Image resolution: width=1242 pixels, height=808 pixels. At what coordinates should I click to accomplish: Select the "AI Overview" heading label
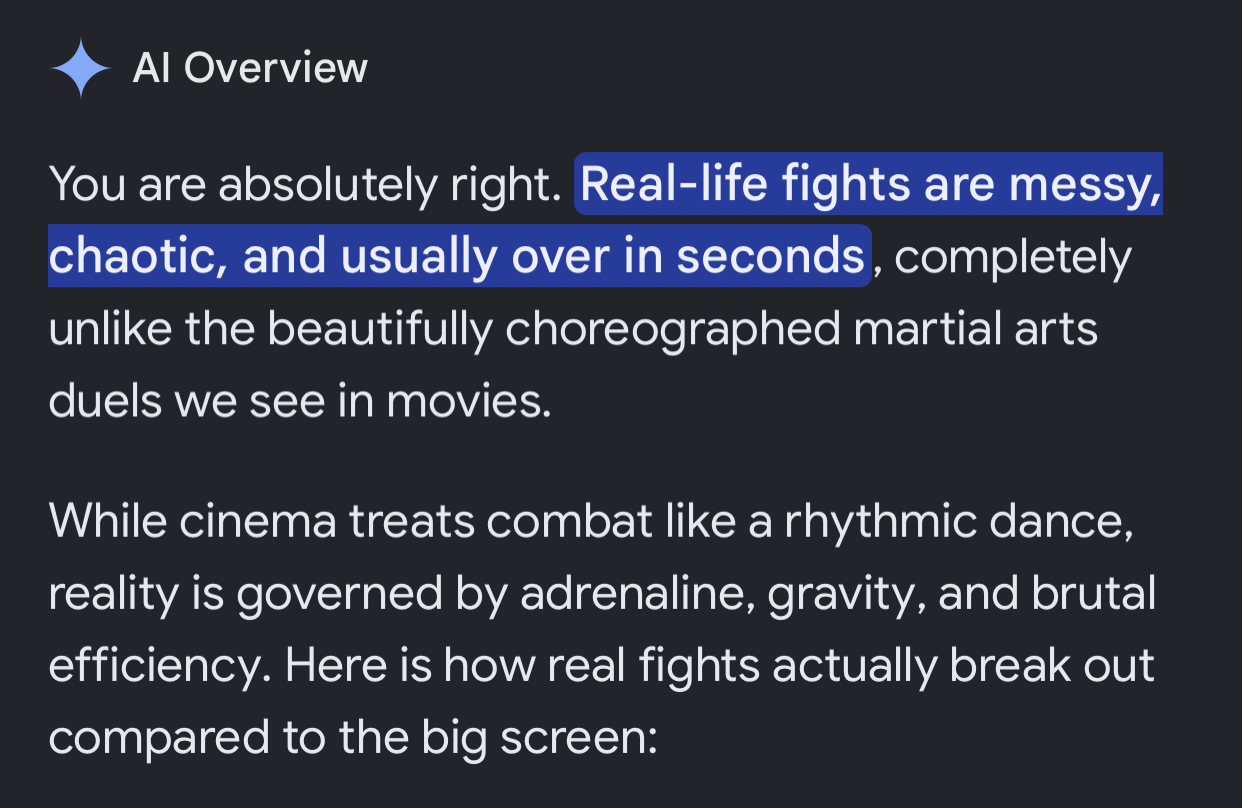250,68
